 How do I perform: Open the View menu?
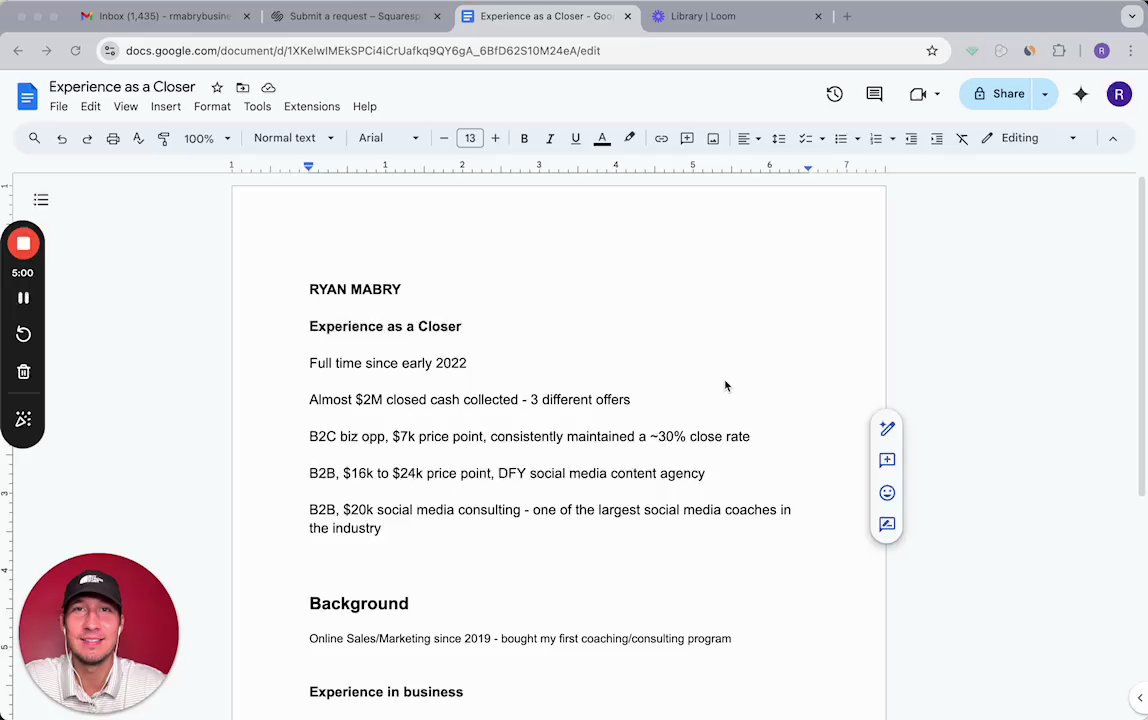[x=126, y=106]
